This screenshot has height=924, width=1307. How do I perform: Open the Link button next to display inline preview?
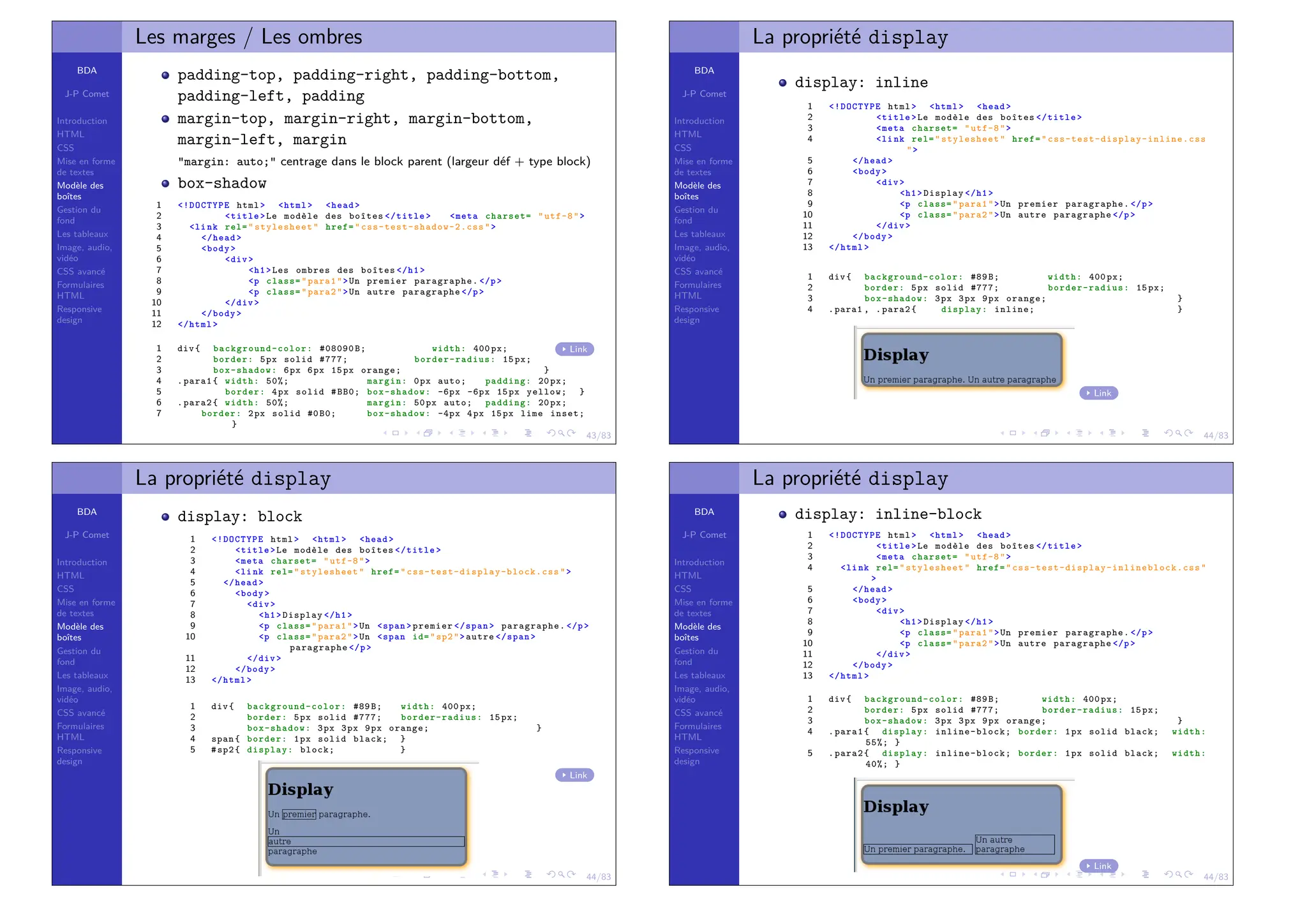click(1099, 393)
